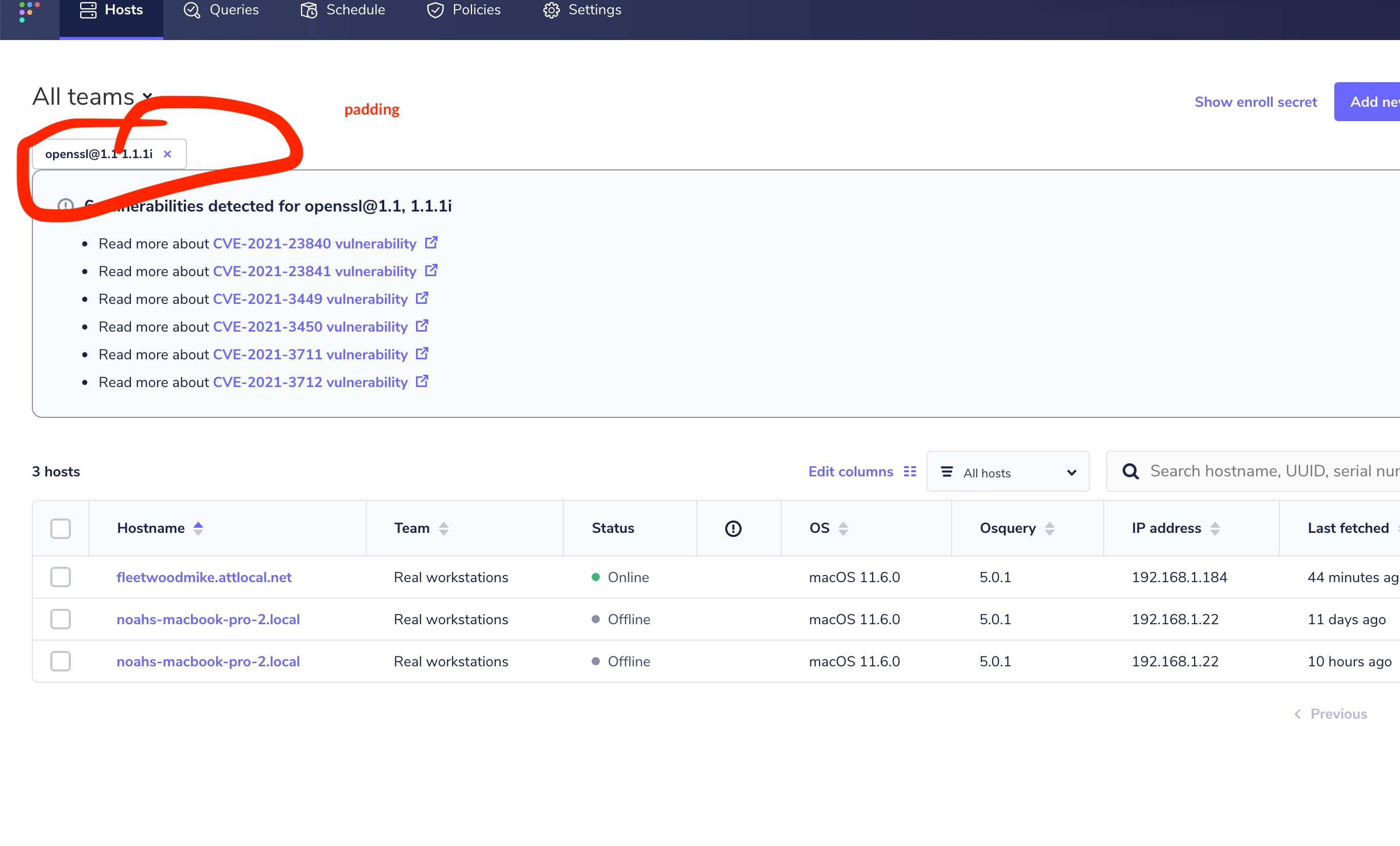Click the Last fetched column header
Screen dimensions: 1400x846
tap(1348, 529)
